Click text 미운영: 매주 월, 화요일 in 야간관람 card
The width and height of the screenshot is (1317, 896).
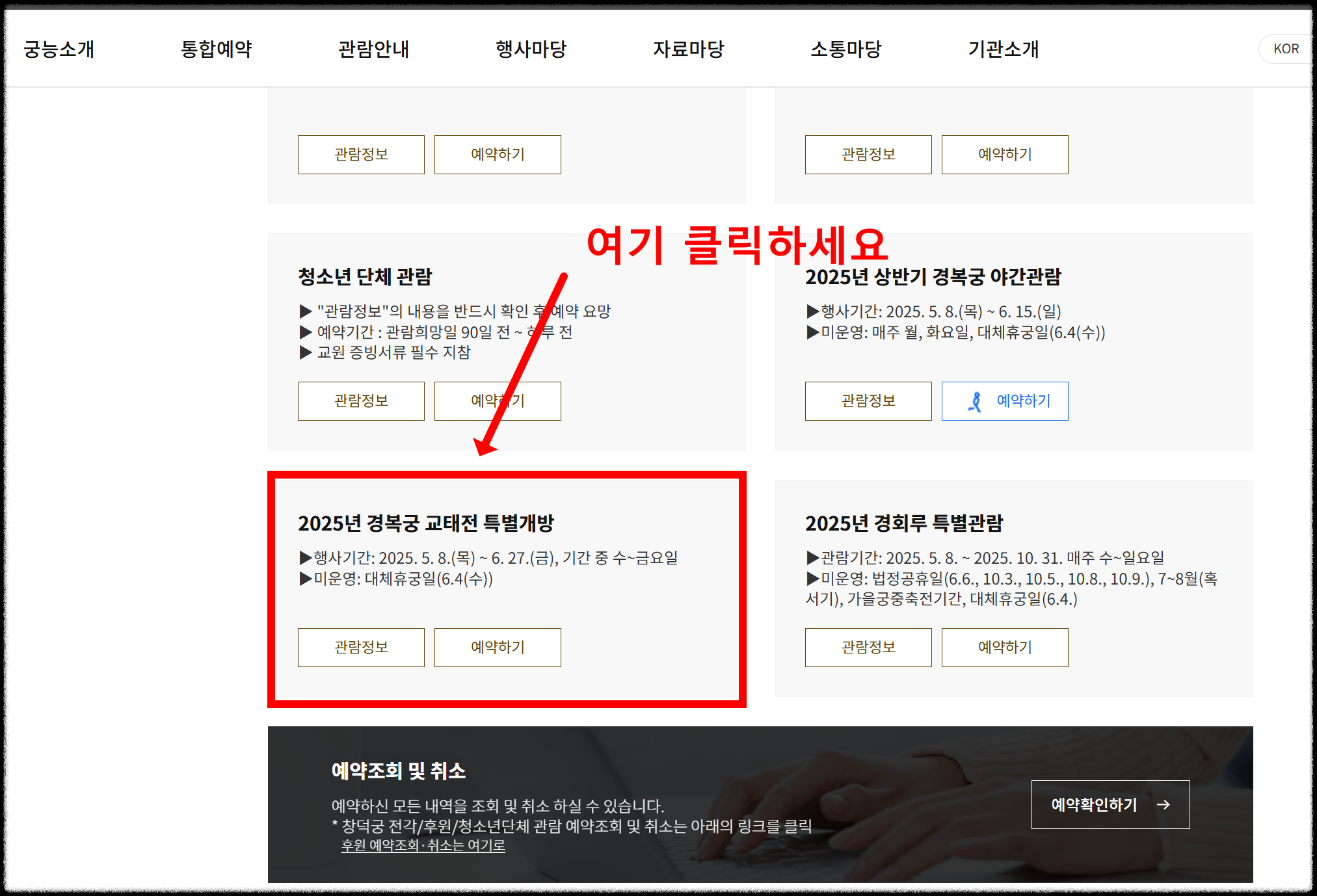coord(898,332)
